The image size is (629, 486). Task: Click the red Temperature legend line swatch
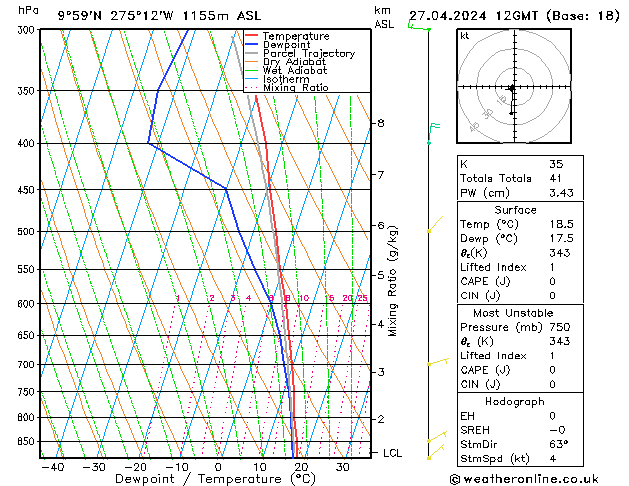(x=252, y=36)
